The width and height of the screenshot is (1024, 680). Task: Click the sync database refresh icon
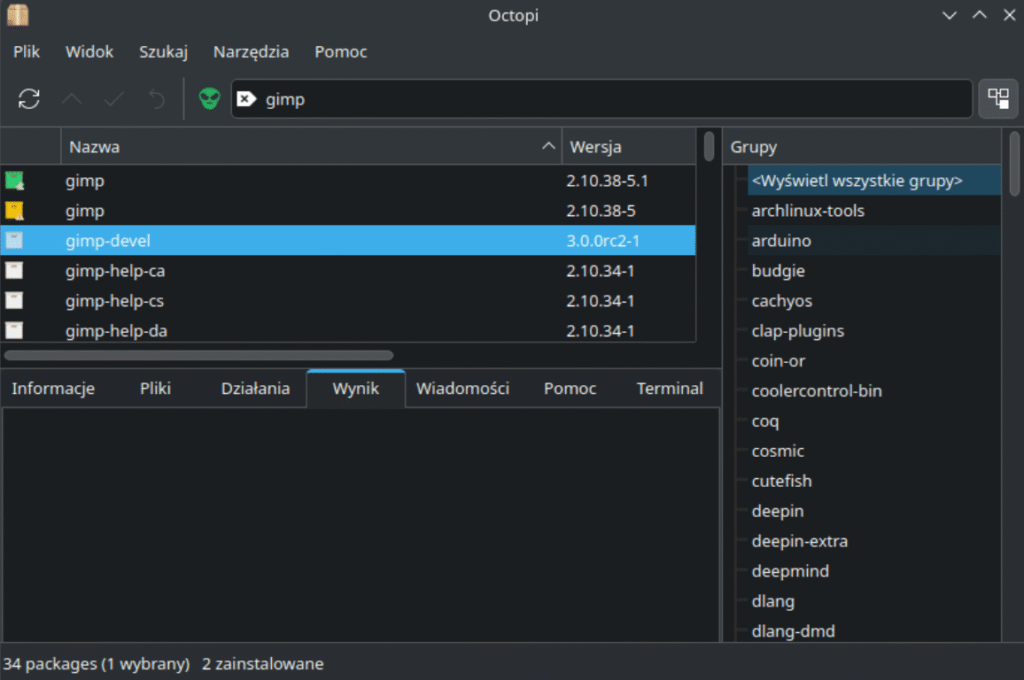pyautogui.click(x=30, y=98)
